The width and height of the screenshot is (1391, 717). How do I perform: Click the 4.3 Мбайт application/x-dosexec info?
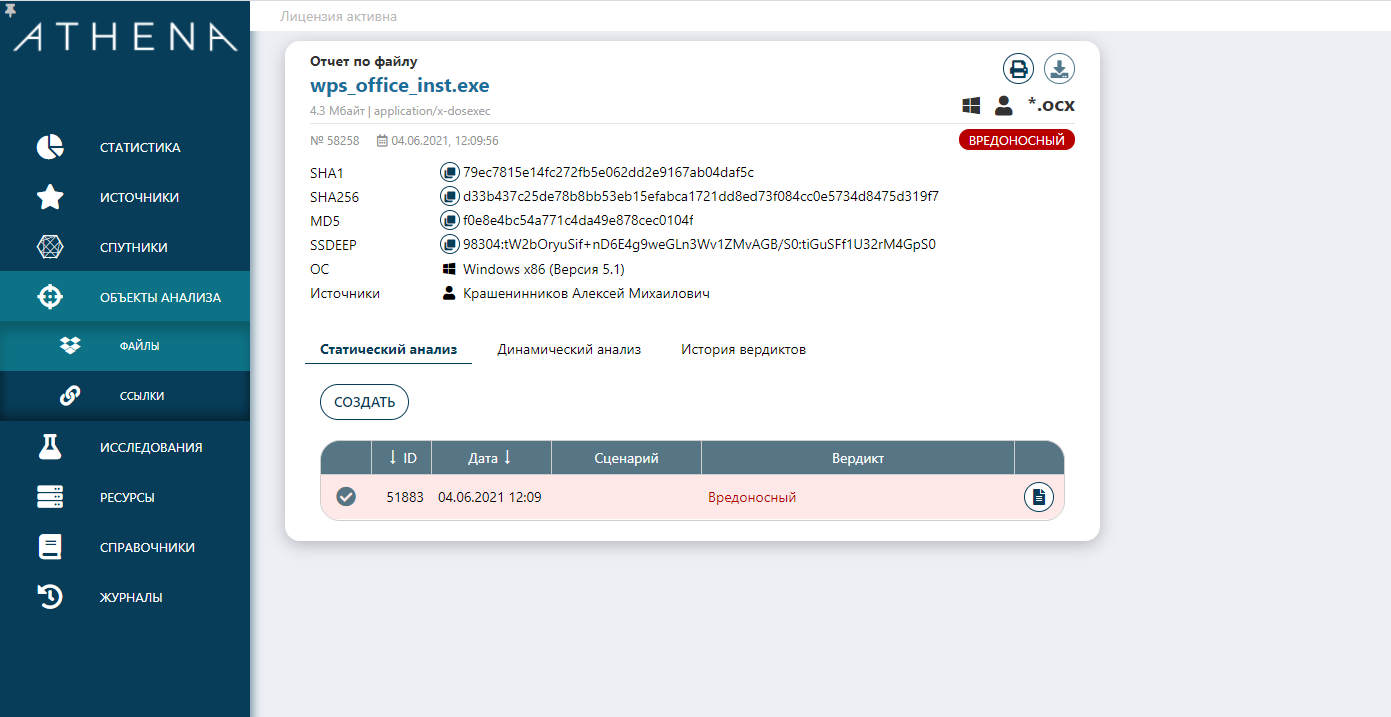pos(400,111)
